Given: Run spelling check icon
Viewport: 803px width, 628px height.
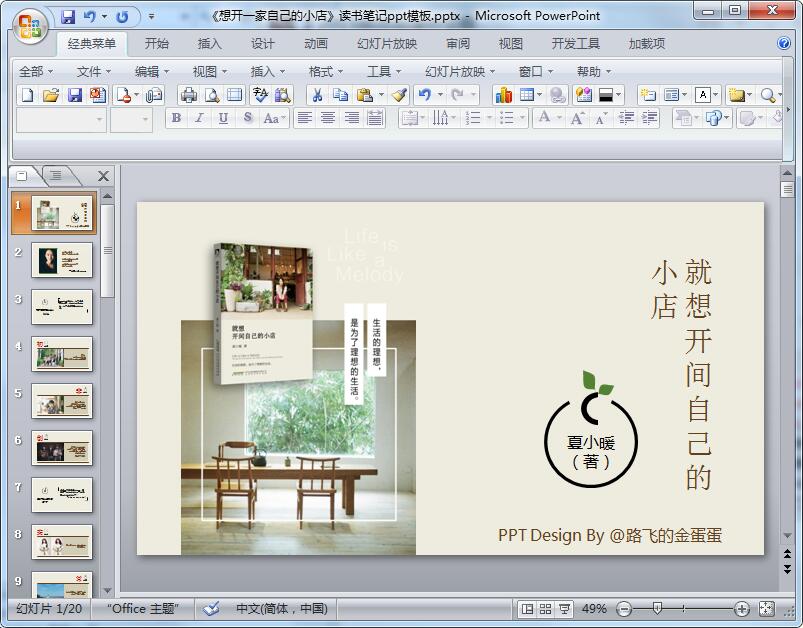Looking at the screenshot, I should pyautogui.click(x=260, y=95).
